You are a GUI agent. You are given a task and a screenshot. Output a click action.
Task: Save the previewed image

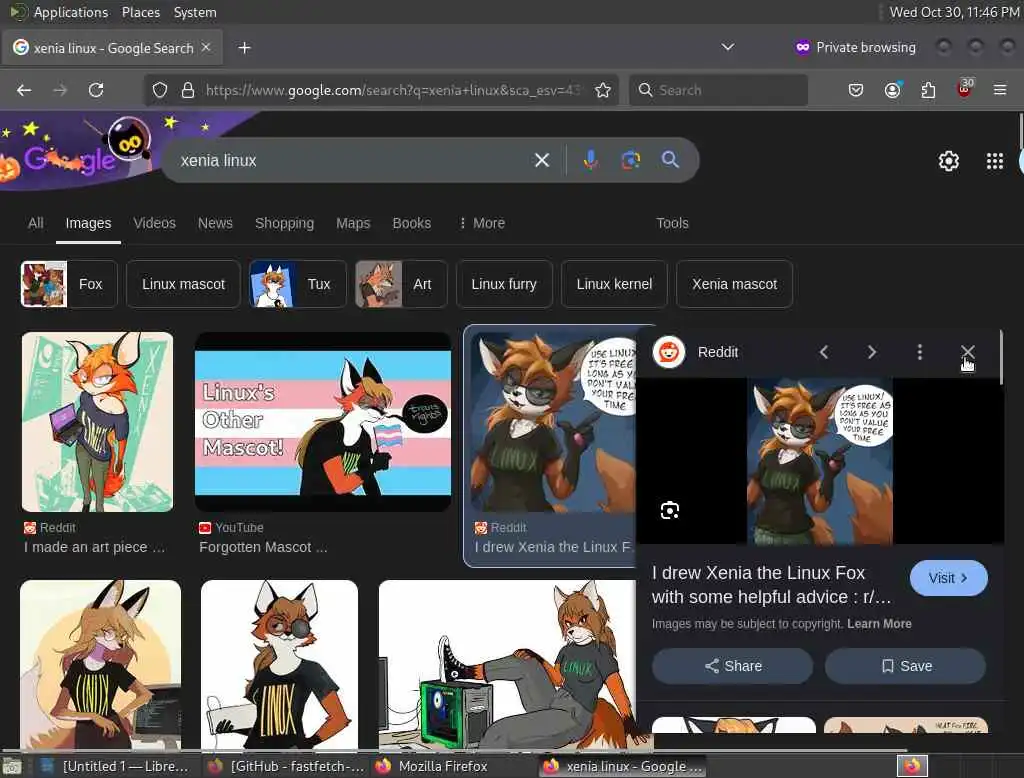click(x=906, y=666)
